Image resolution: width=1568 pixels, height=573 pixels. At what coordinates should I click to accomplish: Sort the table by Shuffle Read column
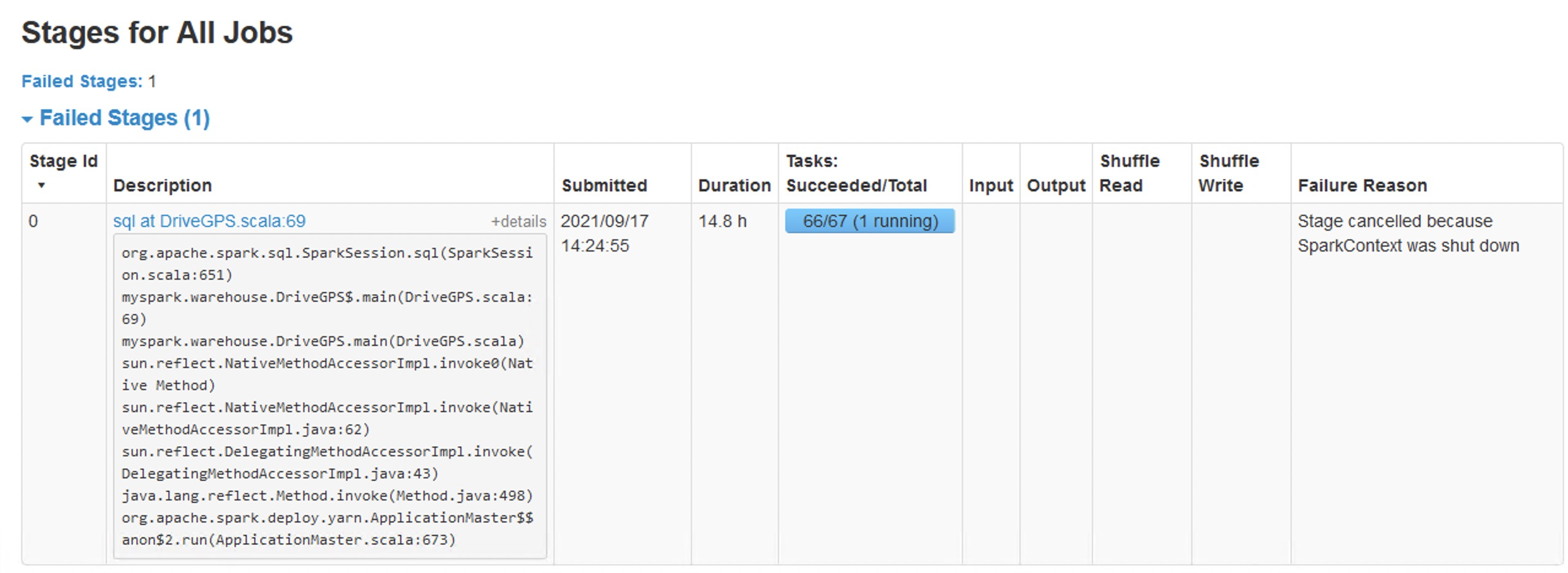[1129, 172]
